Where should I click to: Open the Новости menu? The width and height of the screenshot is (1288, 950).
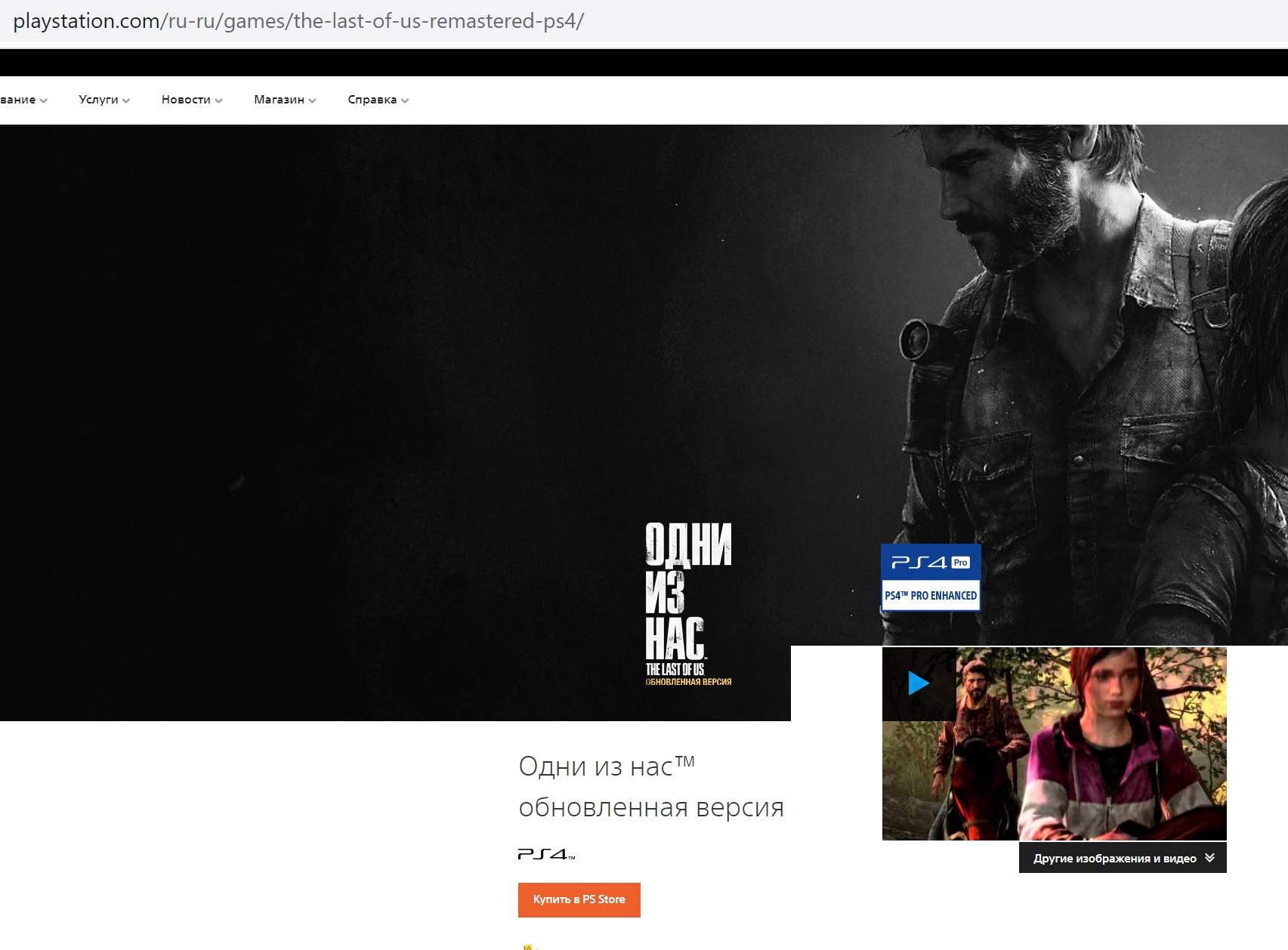point(192,100)
